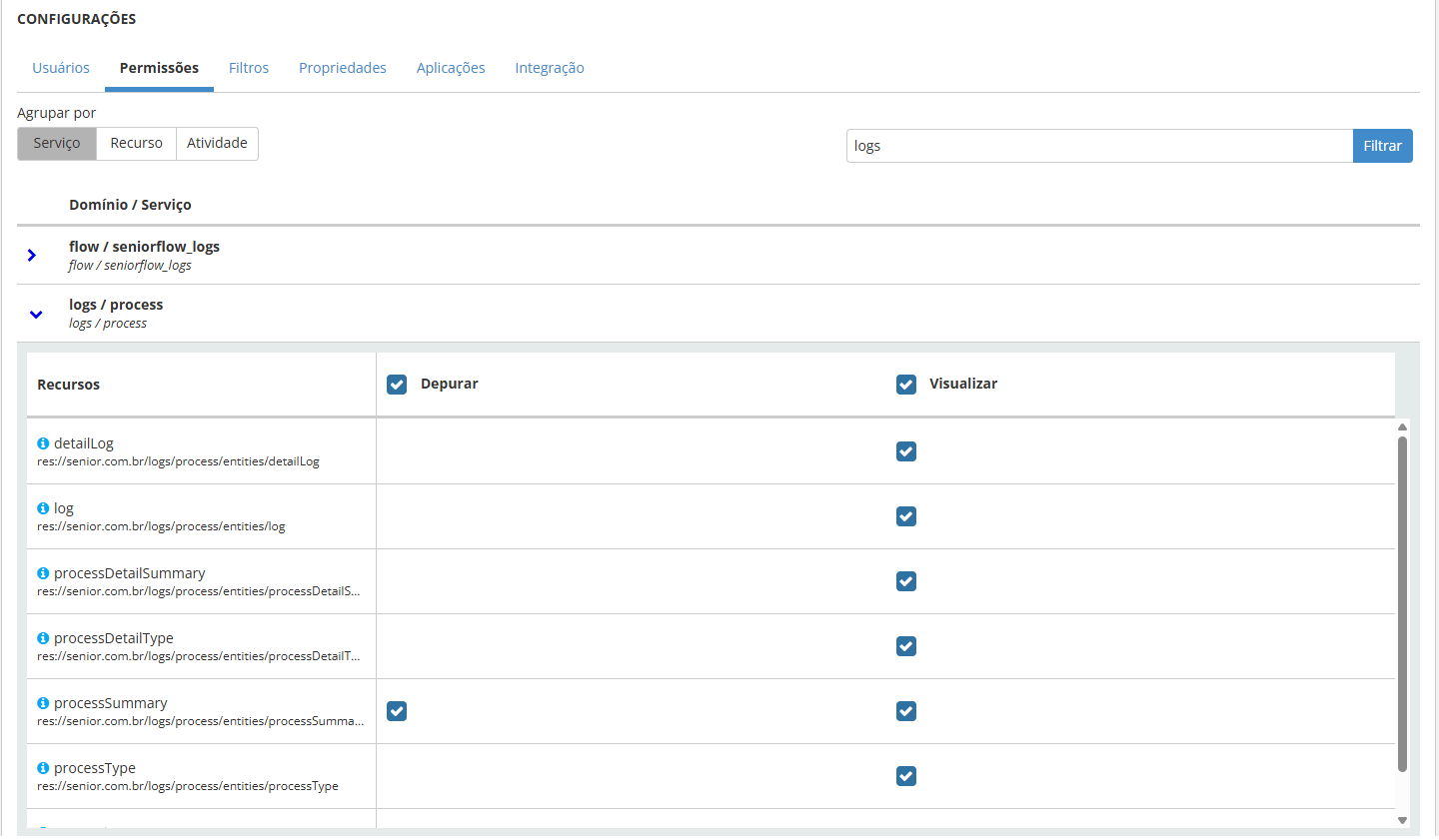Click the scrollbar down arrow in resources list
This screenshot has height=840, width=1439.
(x=1402, y=820)
